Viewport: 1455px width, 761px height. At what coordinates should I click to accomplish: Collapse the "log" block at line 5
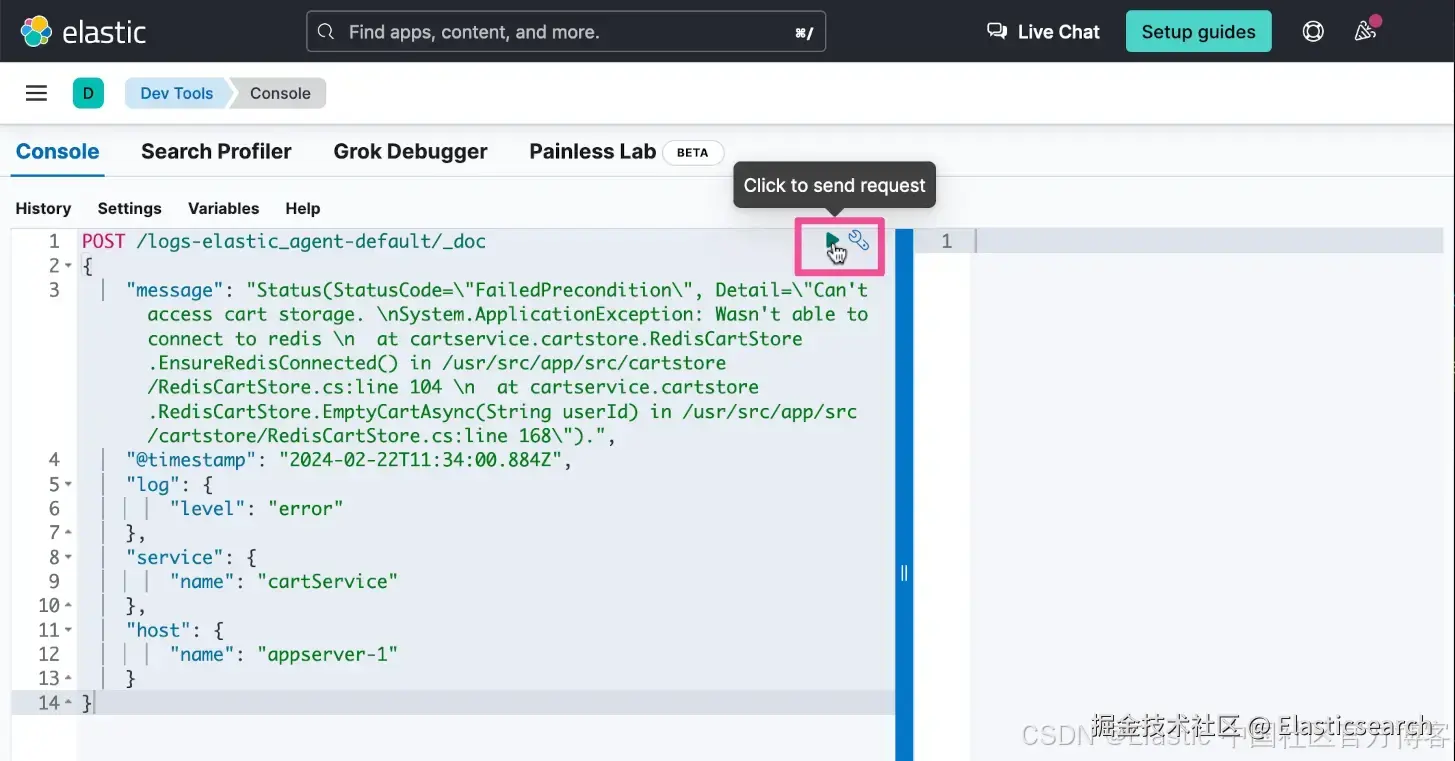pos(68,484)
